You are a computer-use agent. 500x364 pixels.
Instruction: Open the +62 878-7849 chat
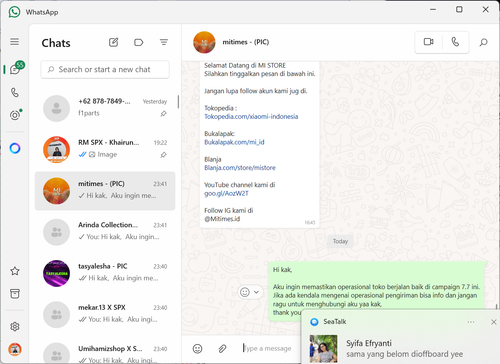pyautogui.click(x=105, y=108)
